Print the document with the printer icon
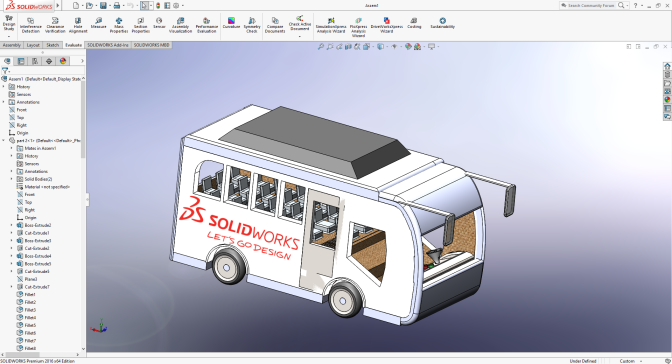The height and width of the screenshot is (364, 672). coord(117,6)
